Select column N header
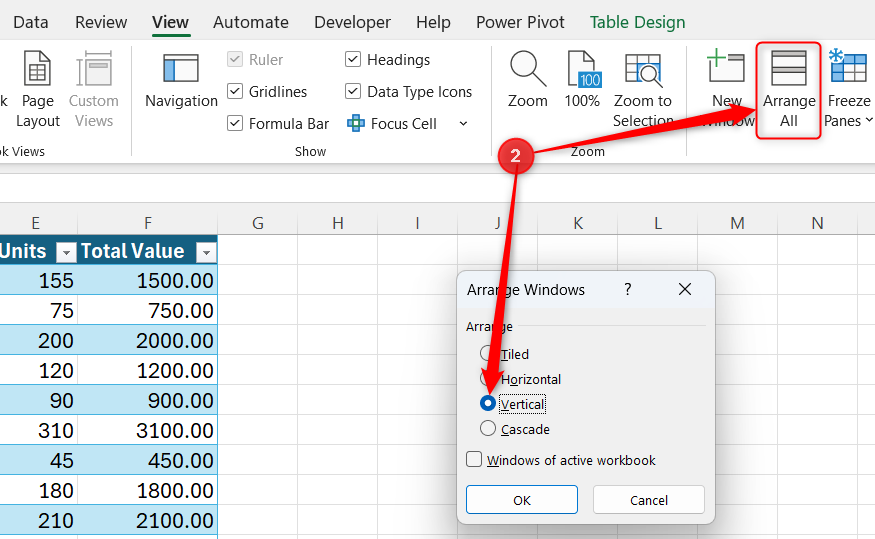875x539 pixels. [x=817, y=223]
